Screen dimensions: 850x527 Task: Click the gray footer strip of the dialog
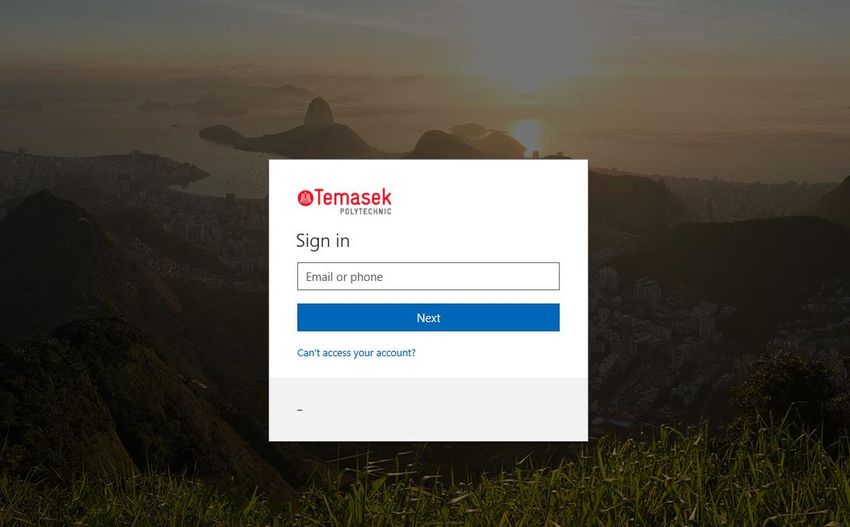(428, 410)
